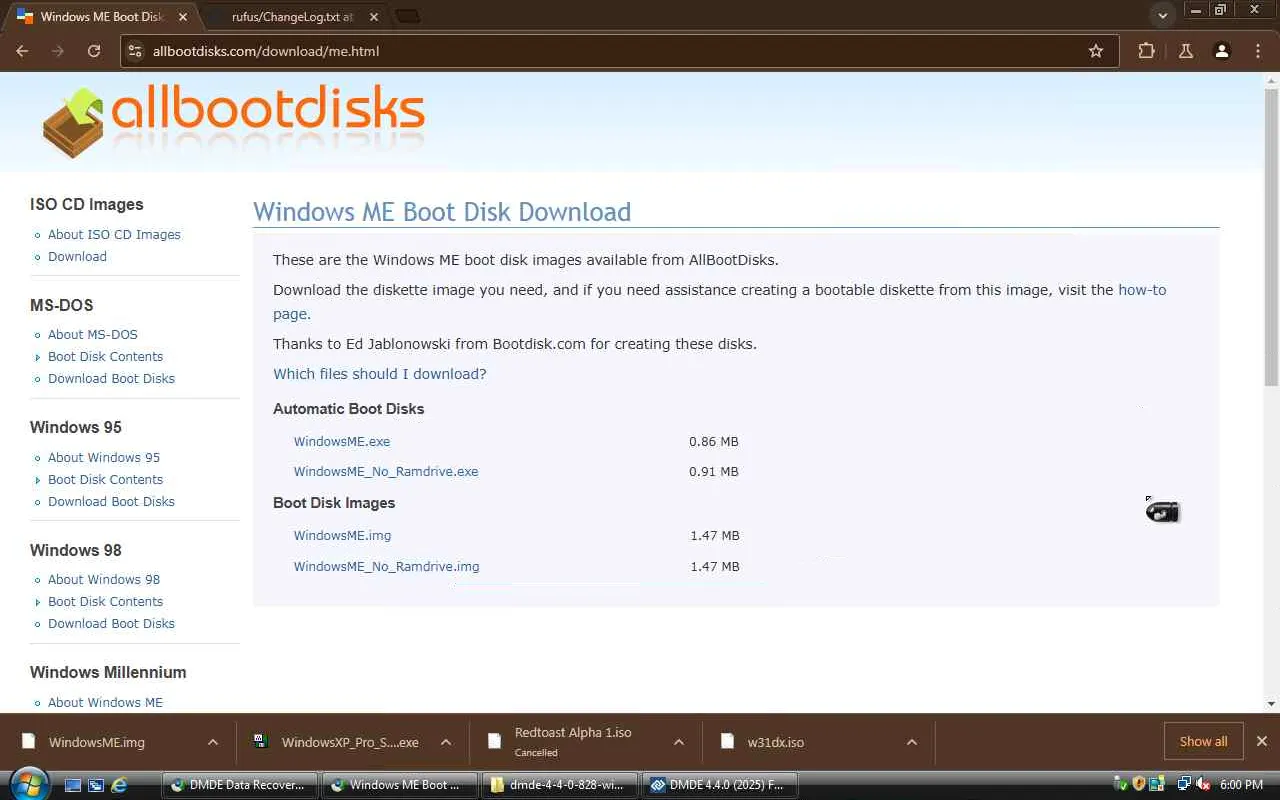Open About Windows 95 link
Viewport: 1280px width, 800px height.
pos(104,457)
